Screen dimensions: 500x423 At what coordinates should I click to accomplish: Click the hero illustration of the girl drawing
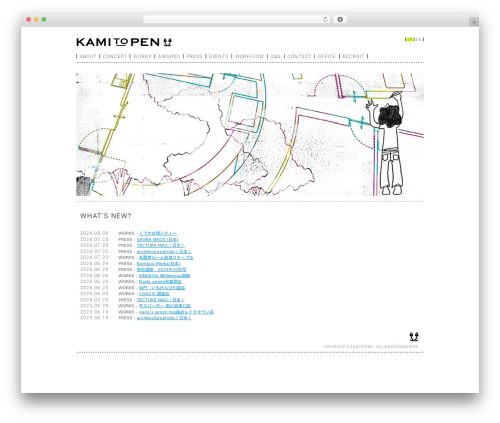[250, 134]
